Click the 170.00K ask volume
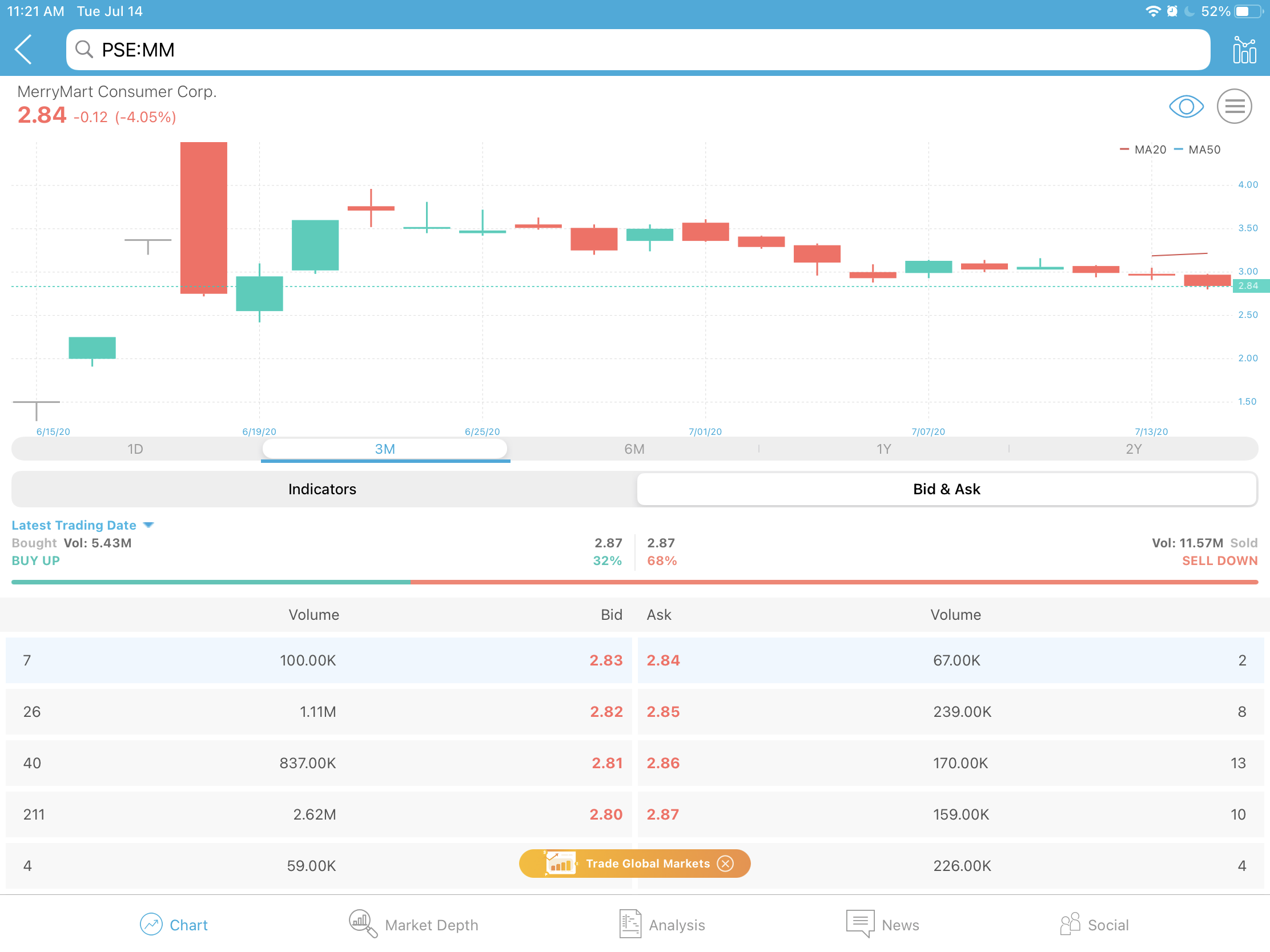 point(960,763)
